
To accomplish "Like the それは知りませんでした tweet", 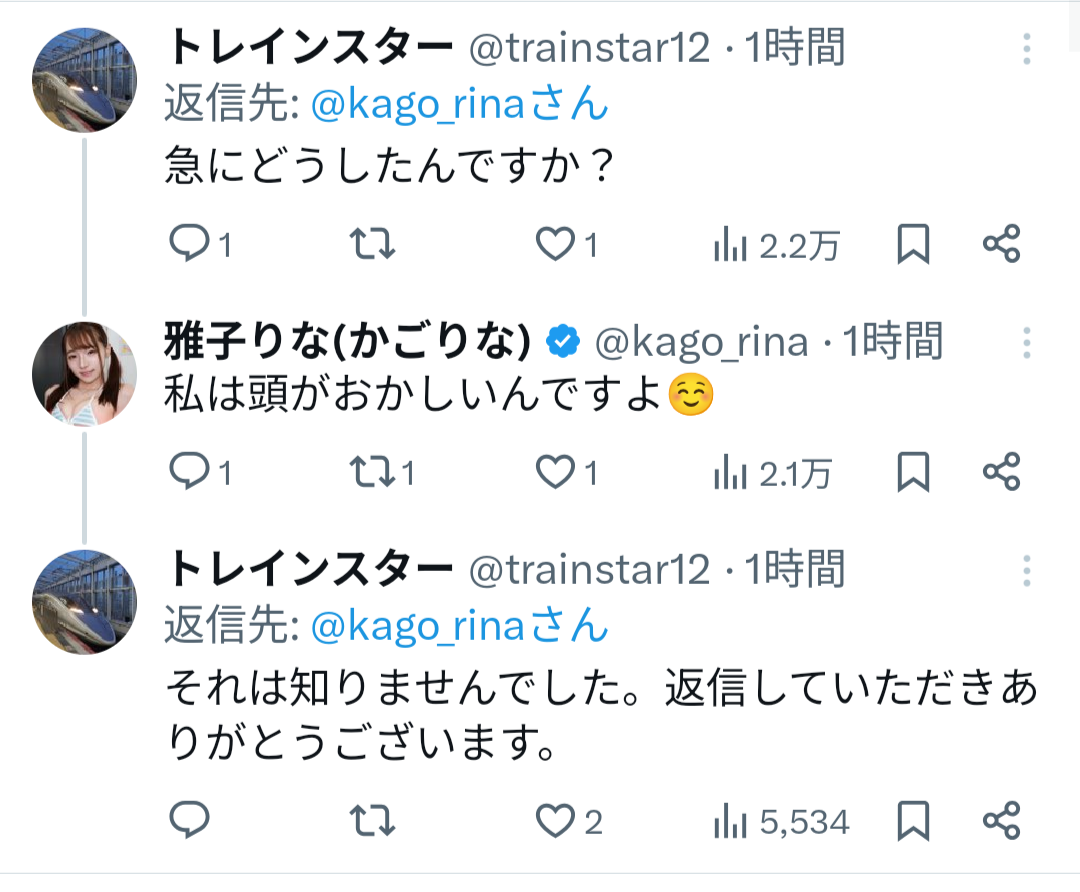I will 554,822.
